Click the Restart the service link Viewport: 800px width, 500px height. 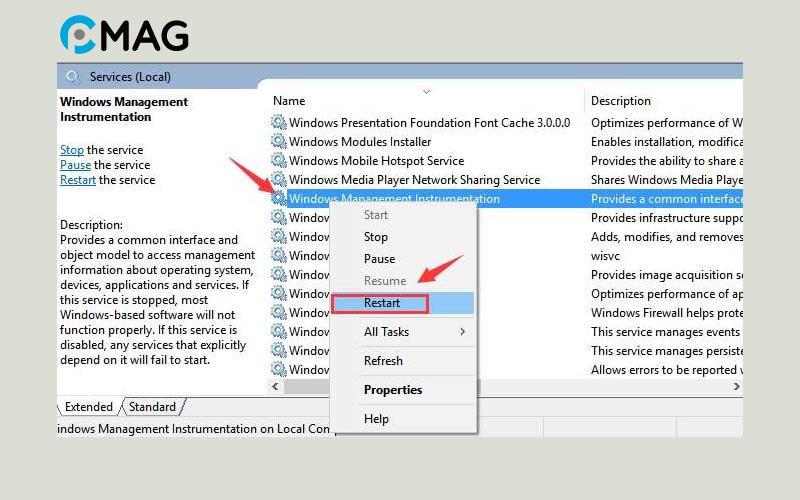(78, 180)
